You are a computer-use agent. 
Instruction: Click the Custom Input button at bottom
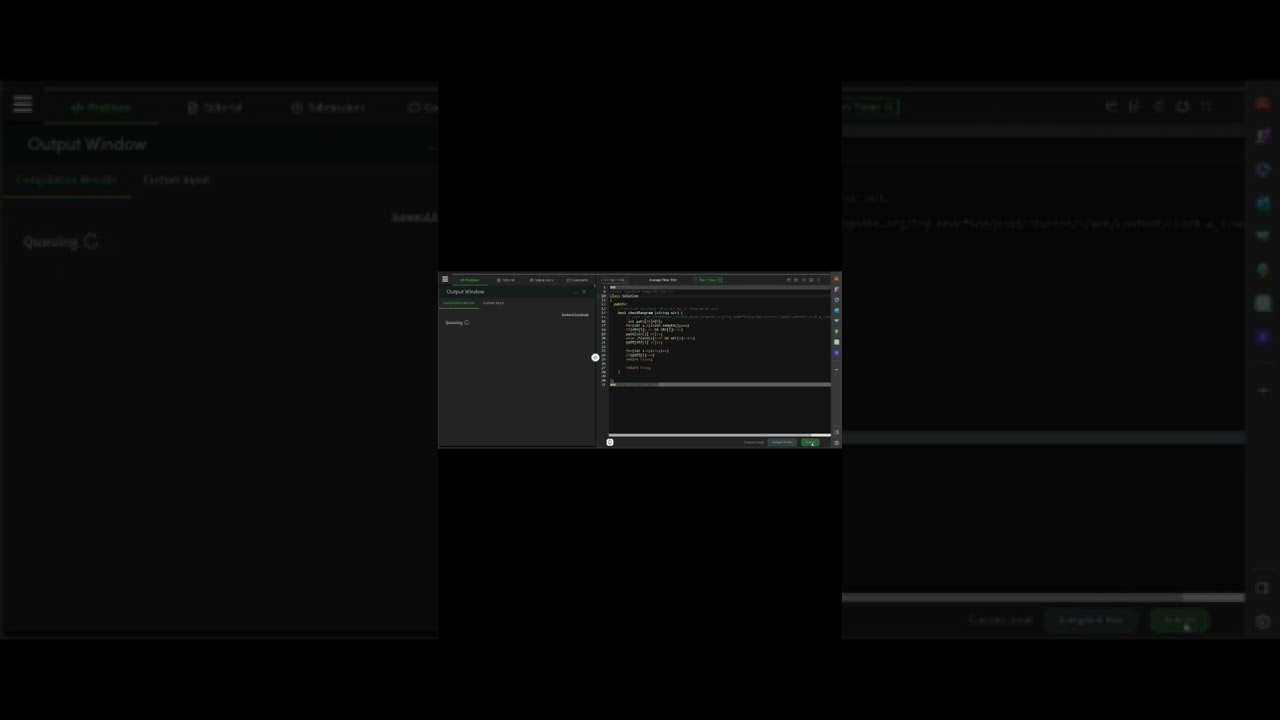click(754, 442)
